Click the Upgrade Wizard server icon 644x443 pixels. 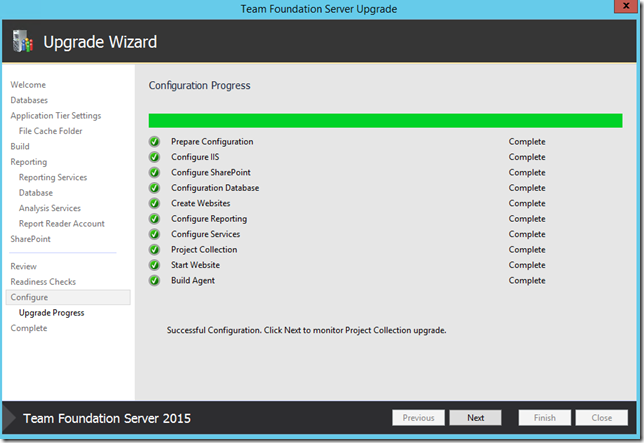coord(23,41)
